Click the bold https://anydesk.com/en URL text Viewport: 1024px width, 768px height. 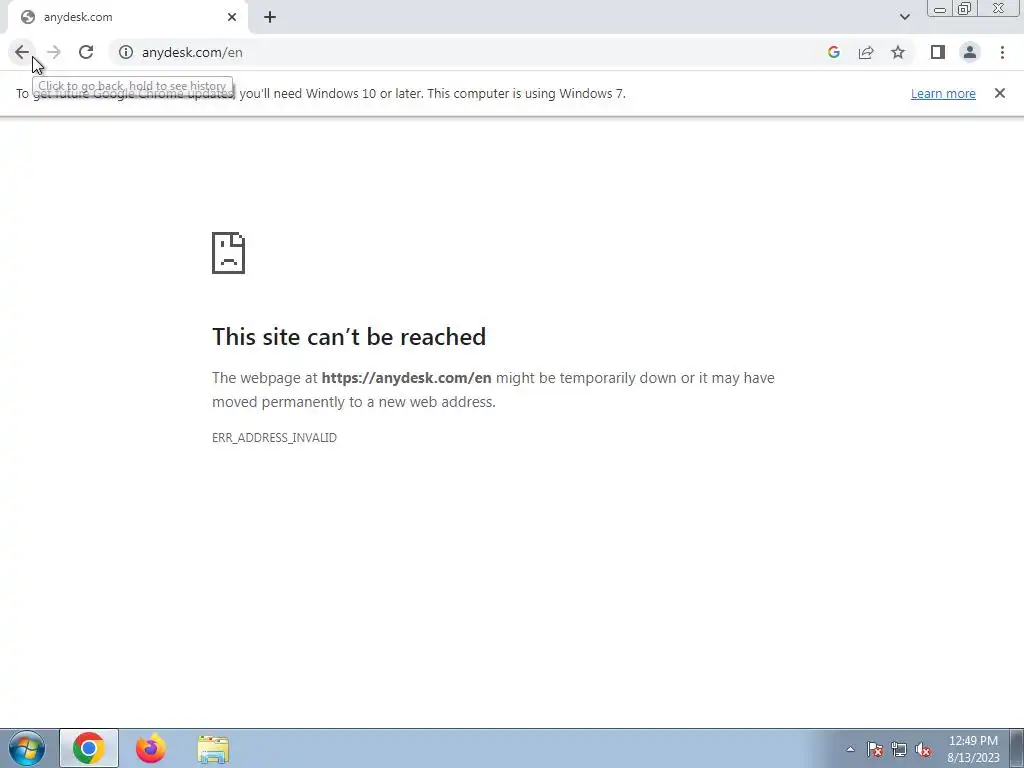coord(406,378)
